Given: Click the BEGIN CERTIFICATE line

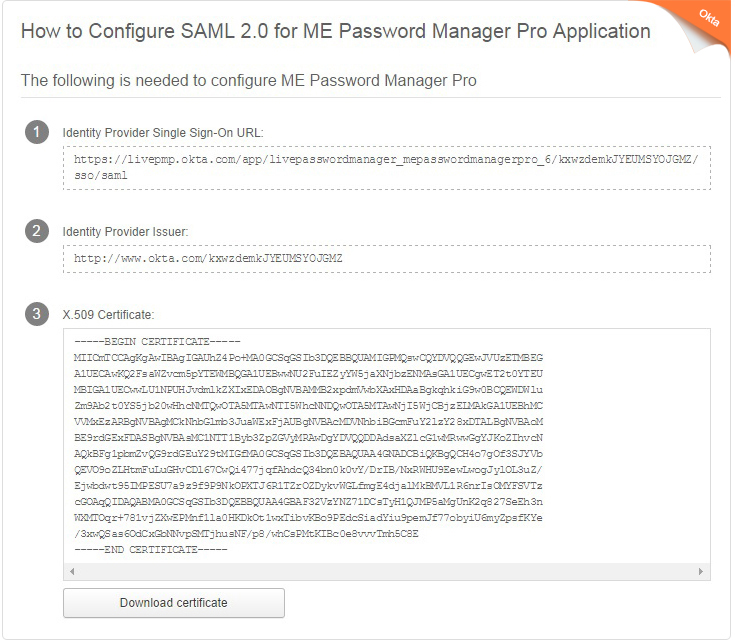Looking at the screenshot, I should (x=157, y=341).
